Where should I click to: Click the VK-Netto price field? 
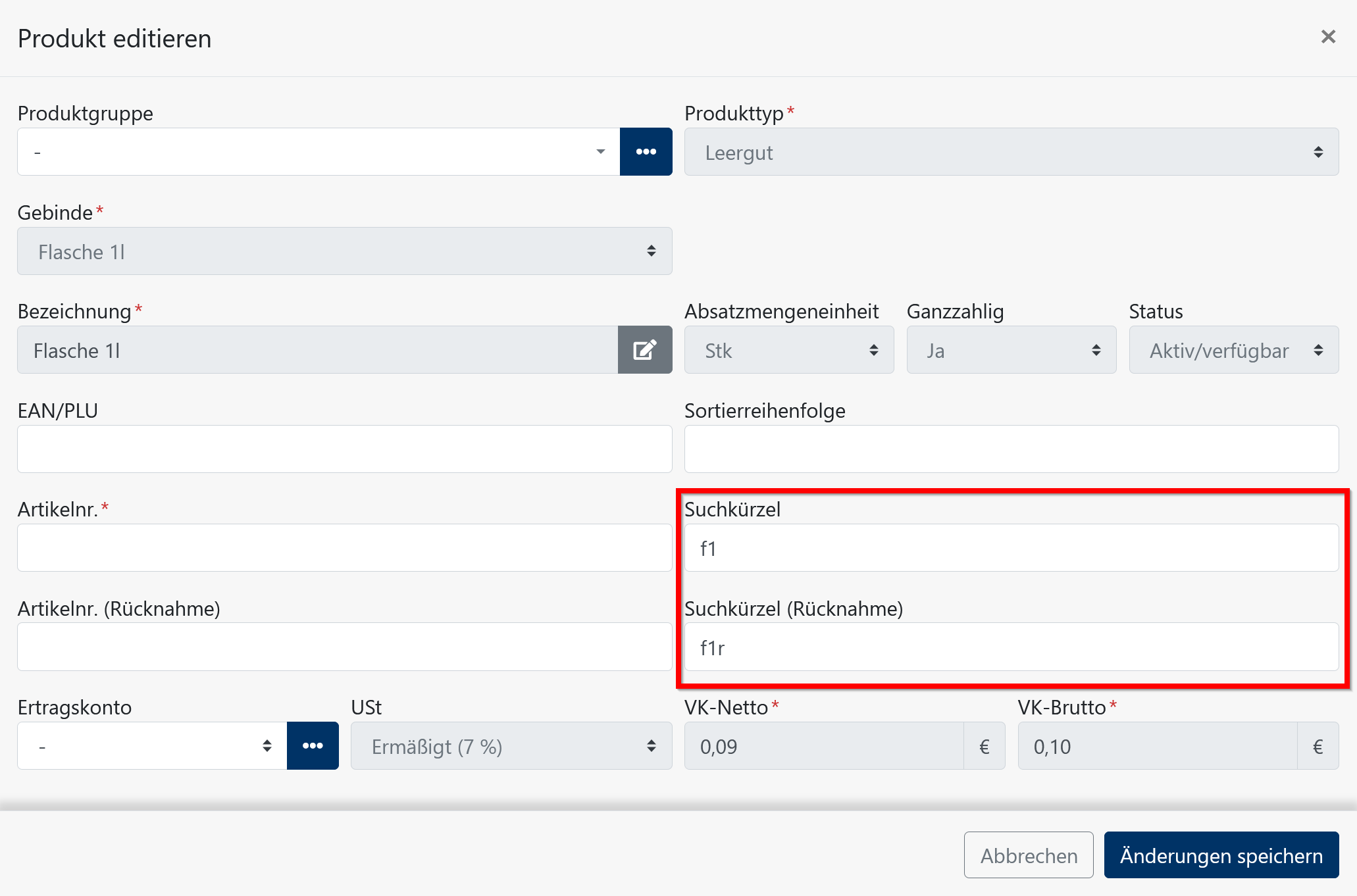click(824, 745)
